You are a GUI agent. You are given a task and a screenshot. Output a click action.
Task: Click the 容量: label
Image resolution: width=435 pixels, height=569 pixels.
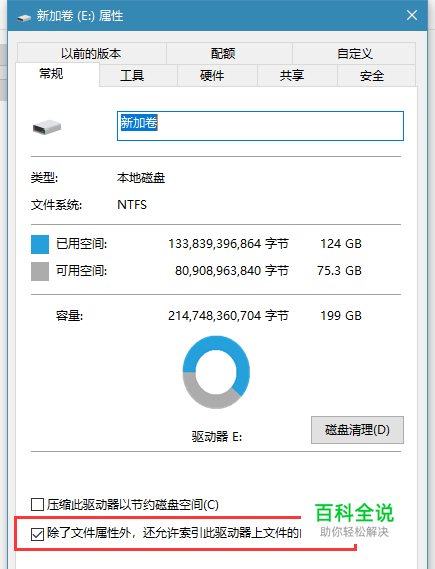coord(69,316)
